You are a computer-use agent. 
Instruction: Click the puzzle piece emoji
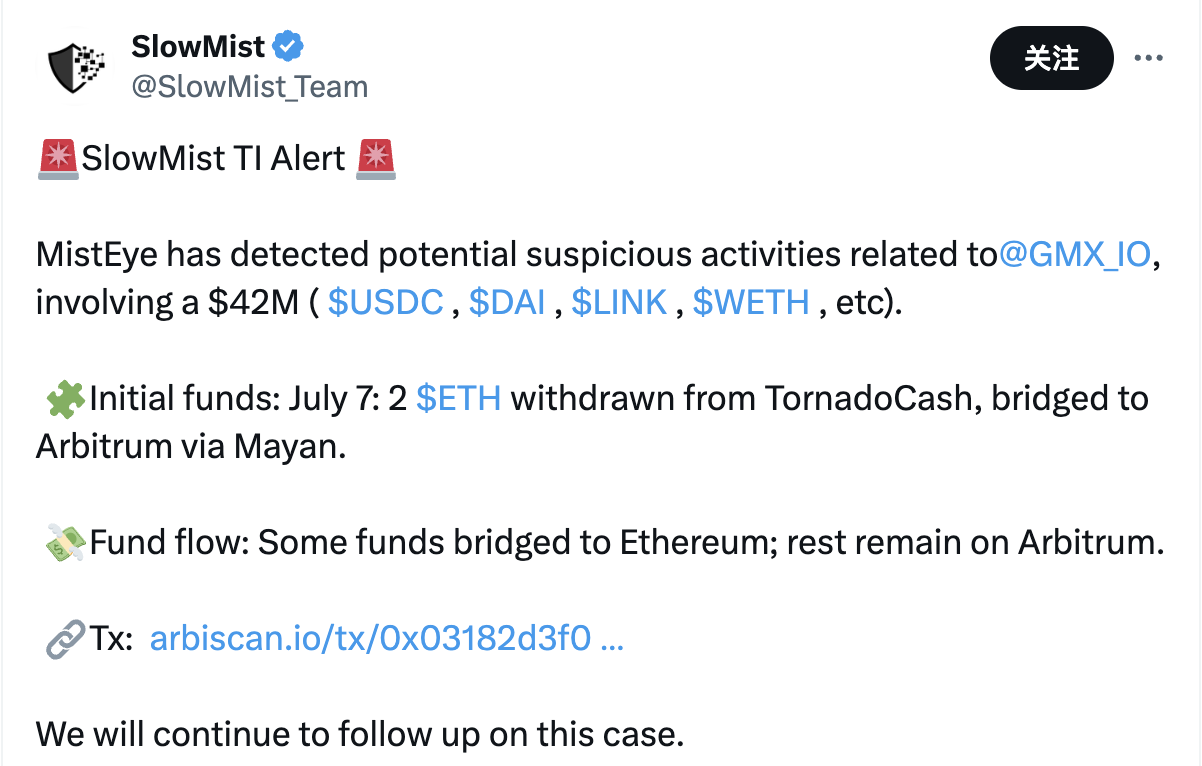pos(65,399)
